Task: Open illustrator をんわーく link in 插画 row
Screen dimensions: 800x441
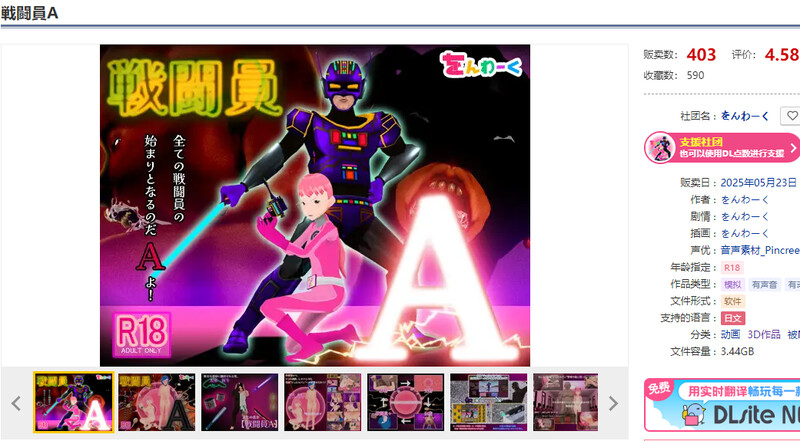Action: click(x=744, y=233)
